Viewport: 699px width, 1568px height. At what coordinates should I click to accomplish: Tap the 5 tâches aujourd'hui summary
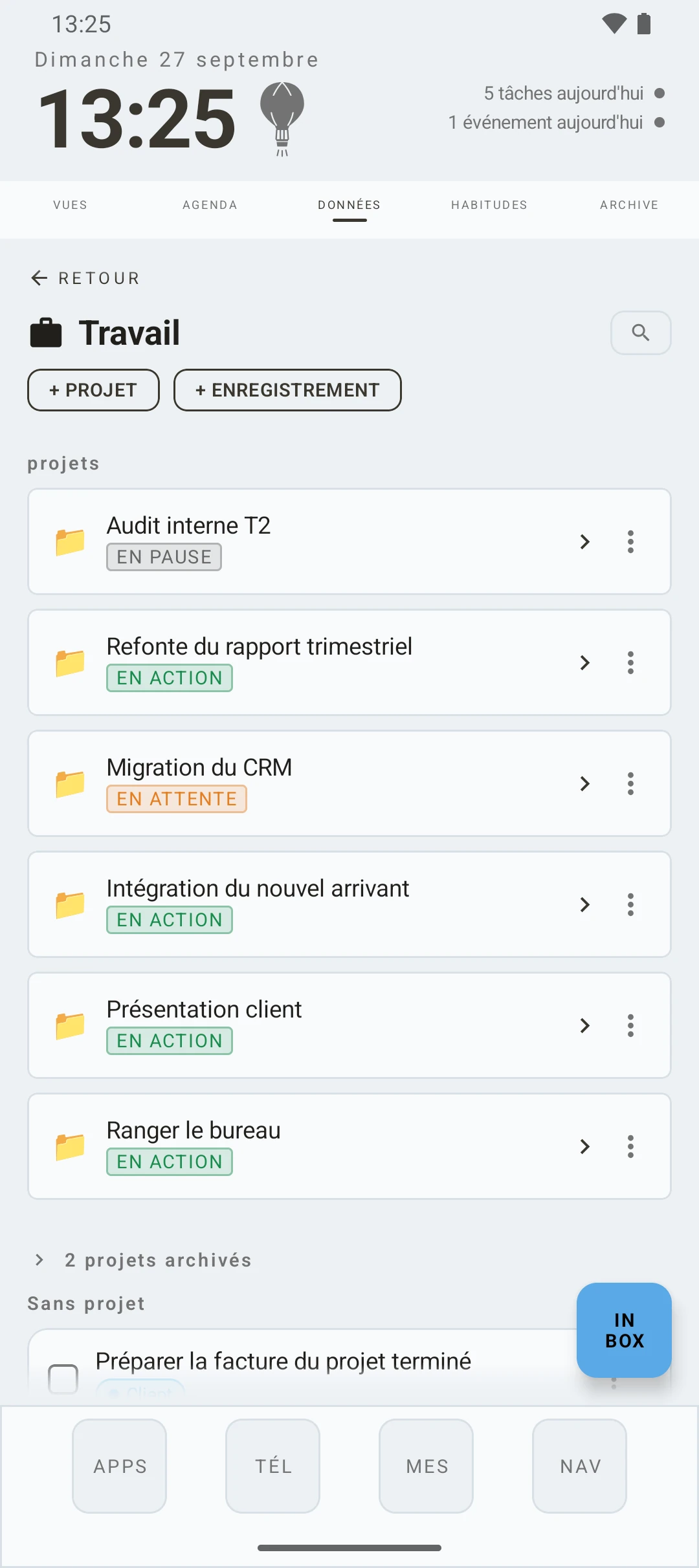pos(564,93)
